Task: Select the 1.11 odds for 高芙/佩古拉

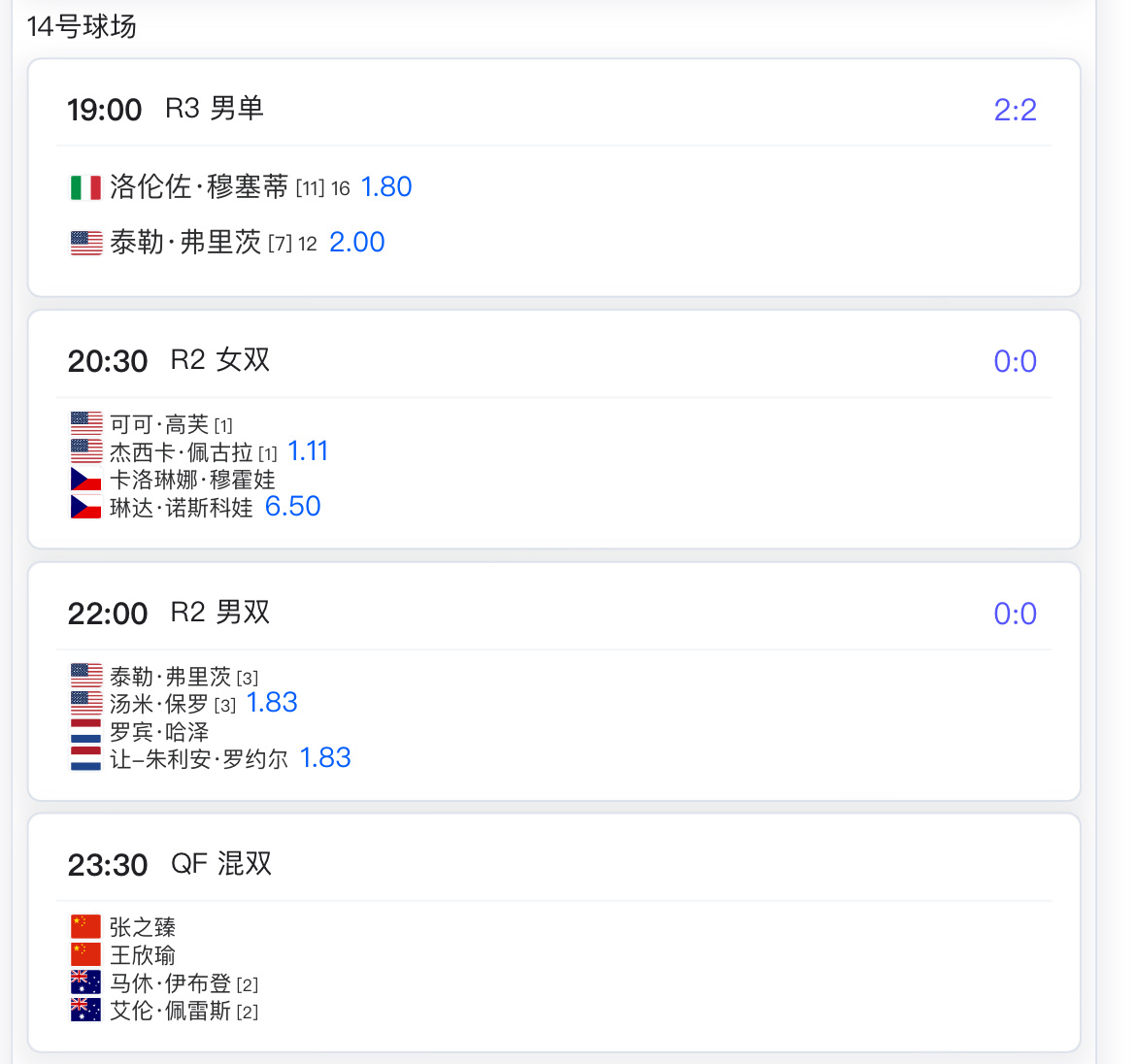Action: click(x=307, y=451)
